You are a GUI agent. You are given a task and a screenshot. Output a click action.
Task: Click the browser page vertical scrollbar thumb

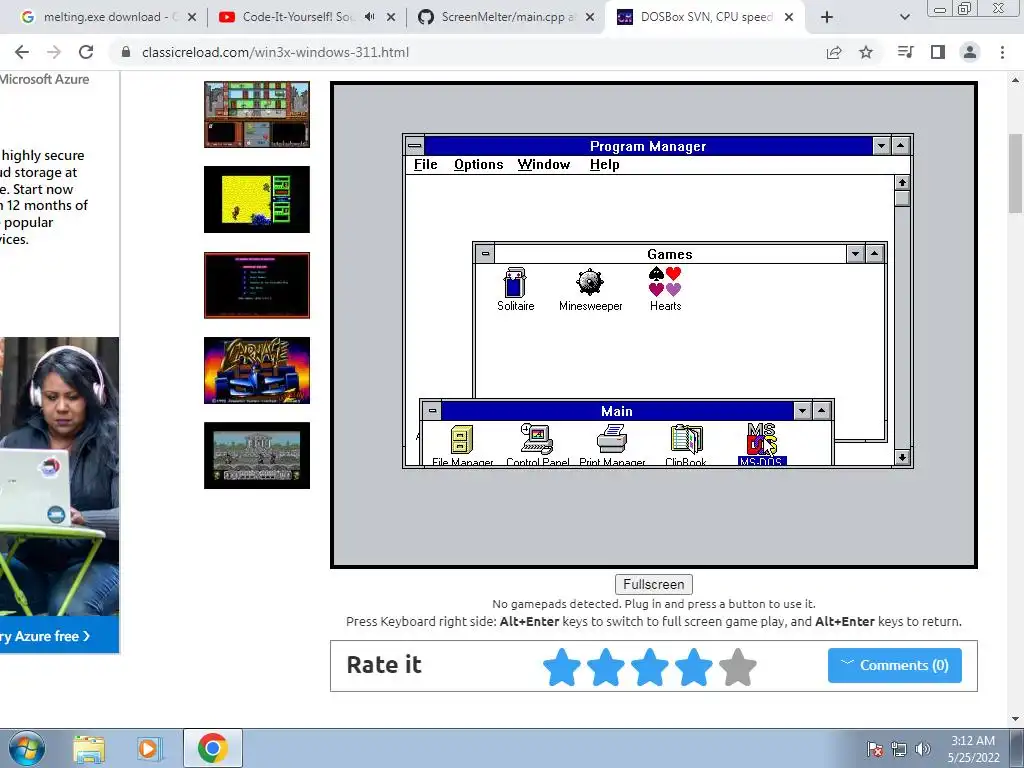point(1016,173)
